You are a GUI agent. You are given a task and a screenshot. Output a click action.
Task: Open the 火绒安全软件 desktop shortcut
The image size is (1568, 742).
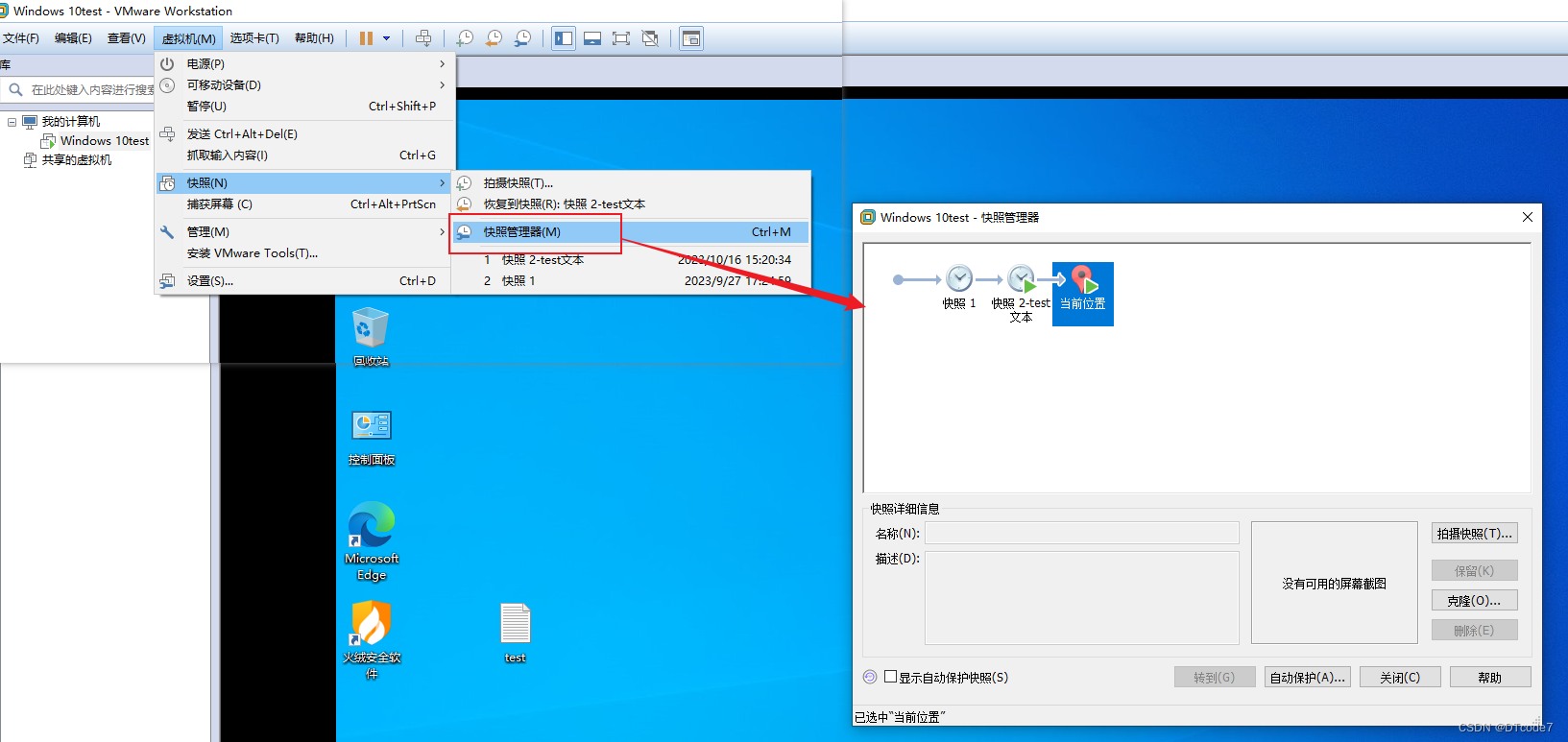(372, 640)
